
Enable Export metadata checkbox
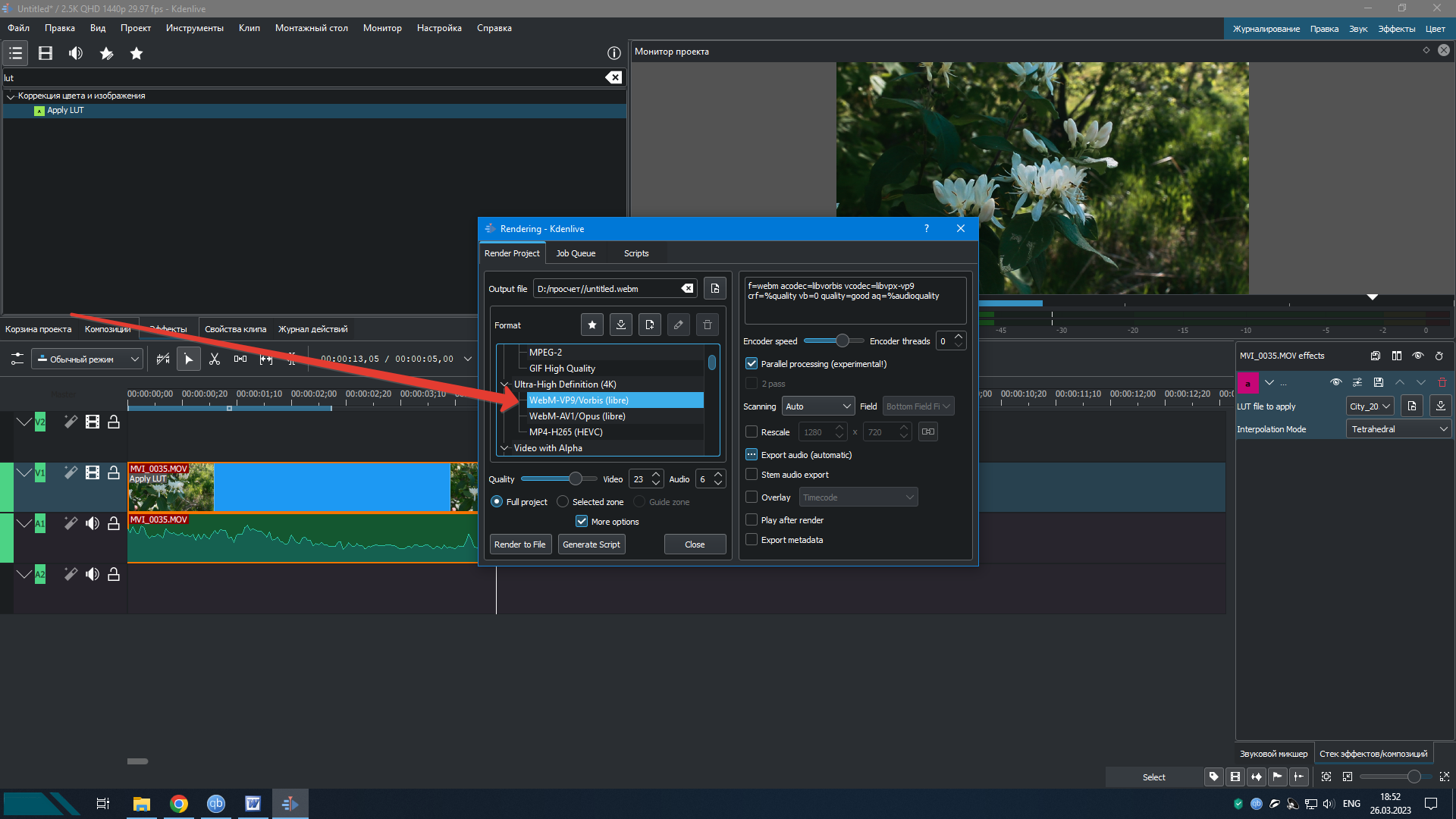pos(752,540)
